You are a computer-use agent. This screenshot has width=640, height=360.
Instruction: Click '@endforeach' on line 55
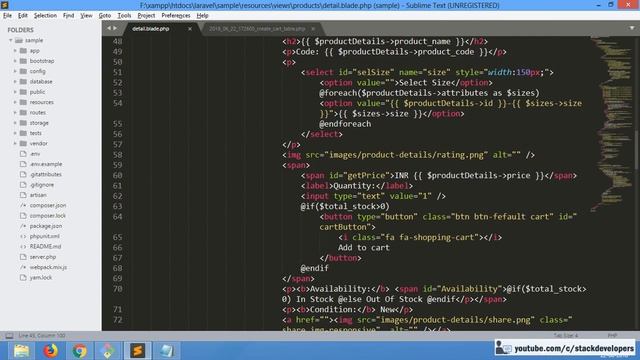(x=345, y=124)
